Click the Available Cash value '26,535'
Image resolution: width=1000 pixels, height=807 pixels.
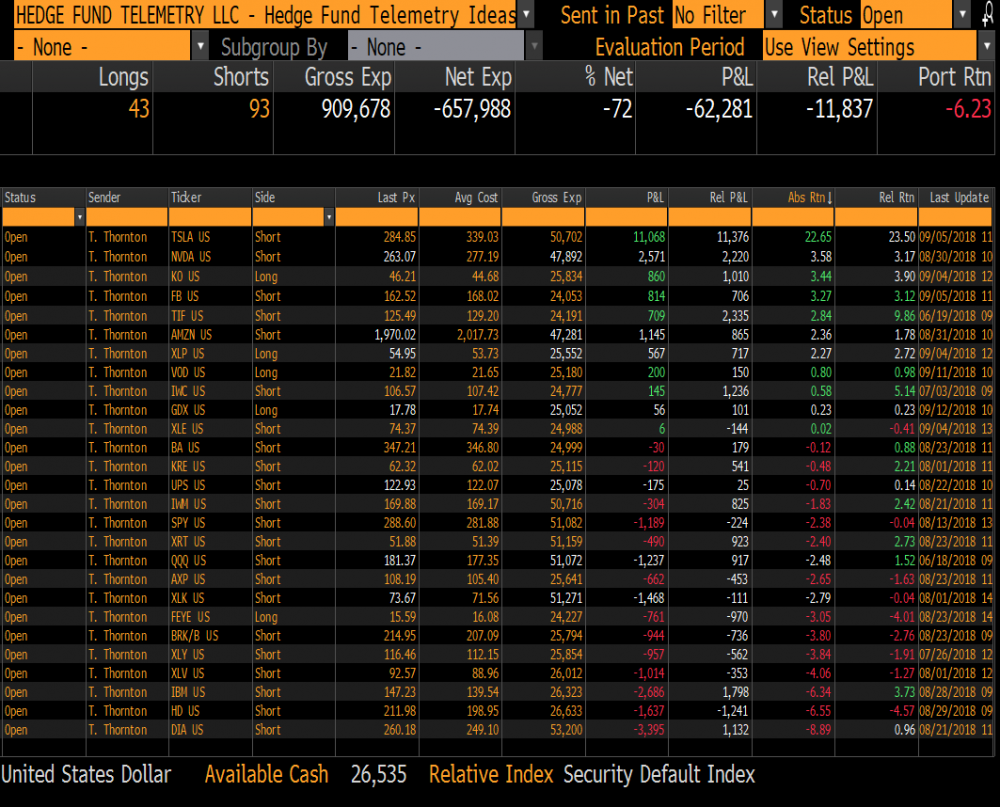(x=379, y=774)
